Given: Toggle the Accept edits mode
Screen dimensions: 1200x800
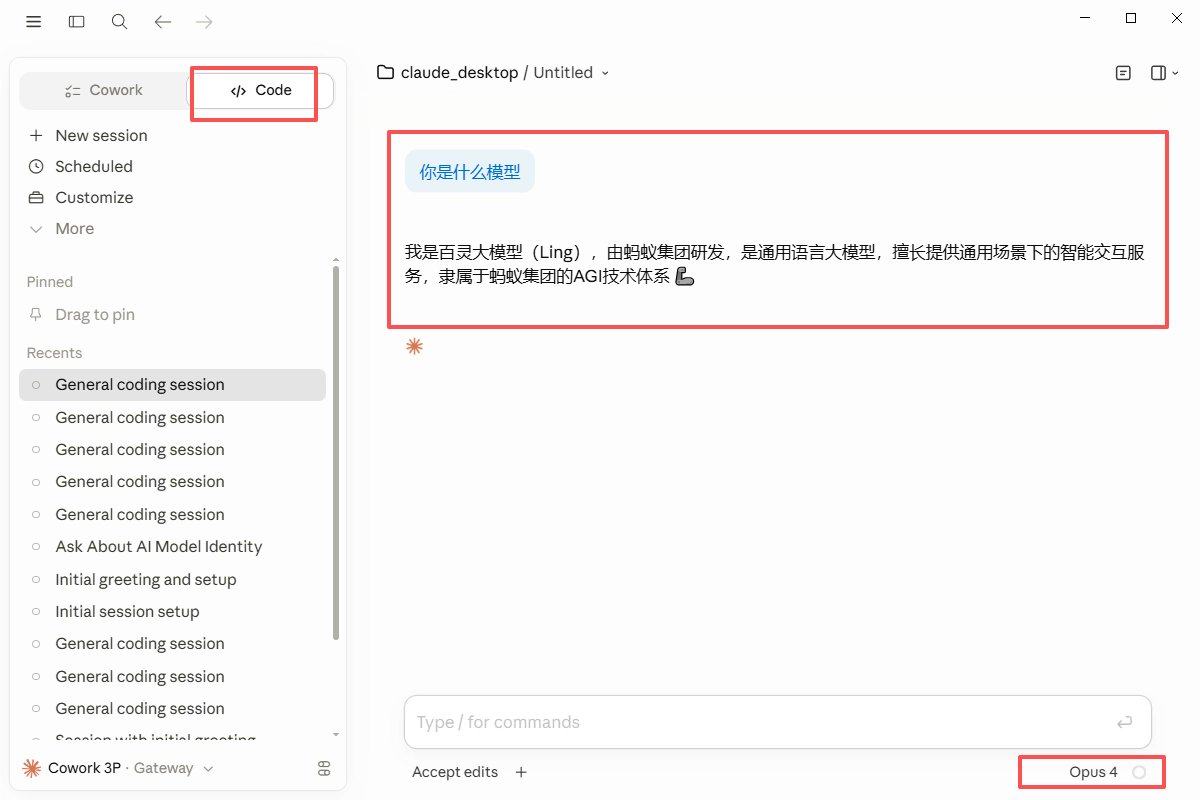Looking at the screenshot, I should [455, 772].
